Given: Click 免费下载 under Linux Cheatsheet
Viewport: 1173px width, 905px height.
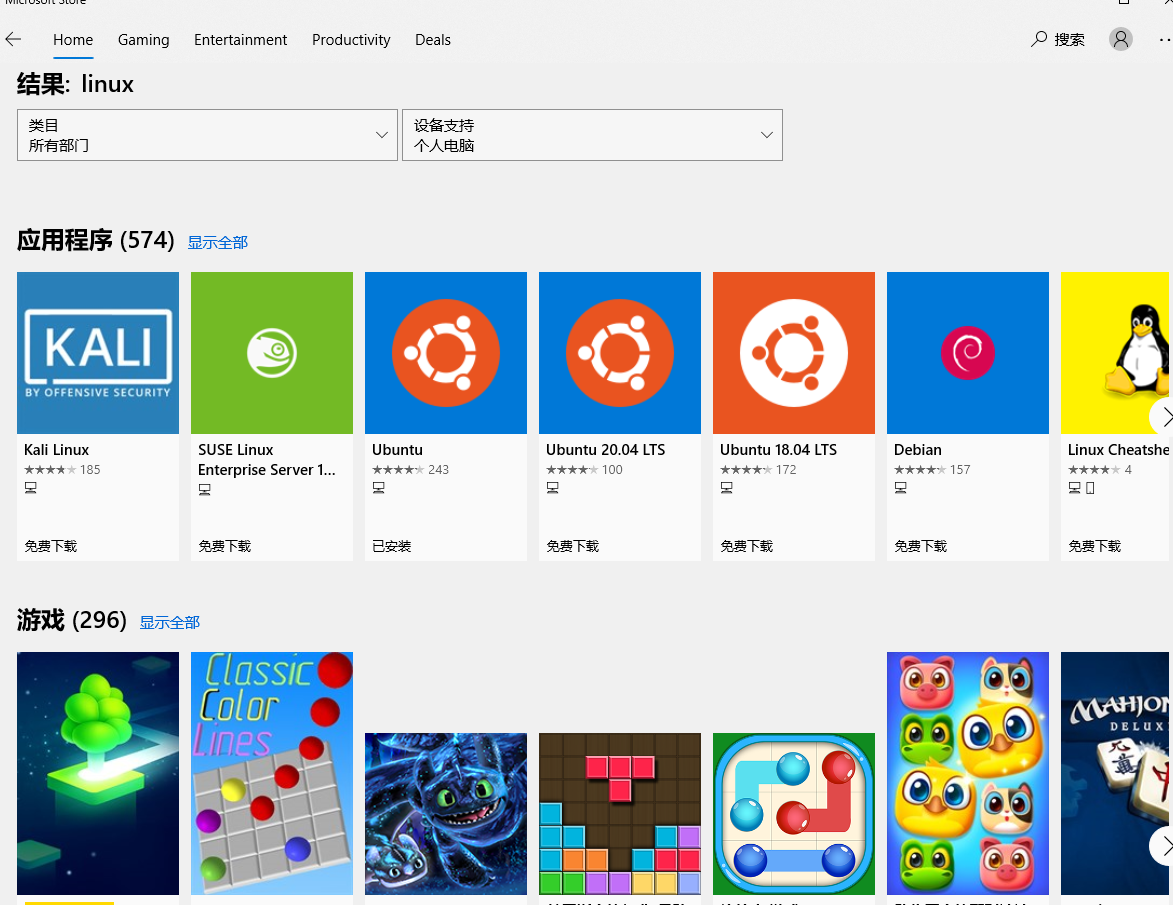Looking at the screenshot, I should pos(1094,546).
